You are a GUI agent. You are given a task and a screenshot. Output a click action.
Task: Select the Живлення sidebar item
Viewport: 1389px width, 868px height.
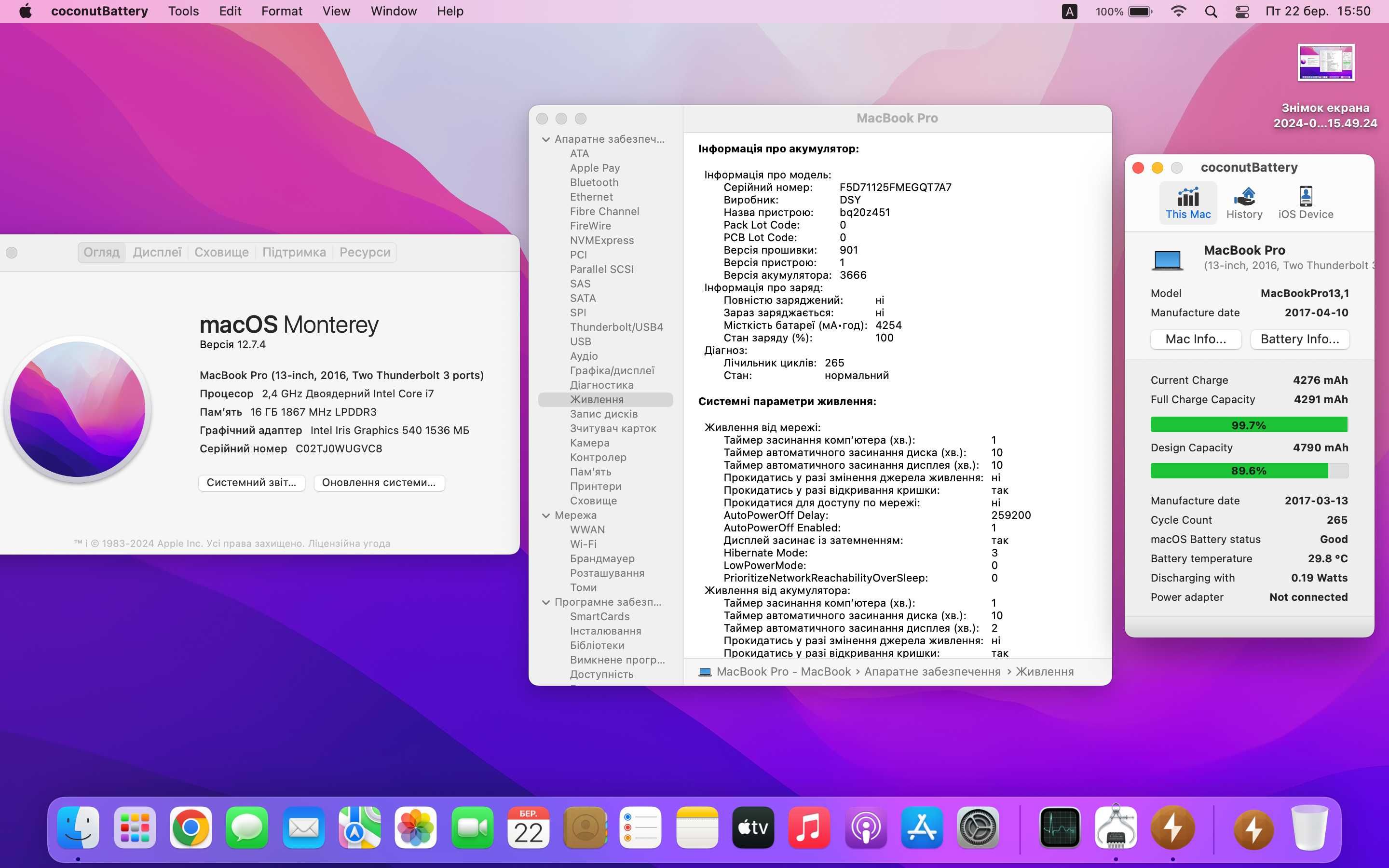coord(597,399)
